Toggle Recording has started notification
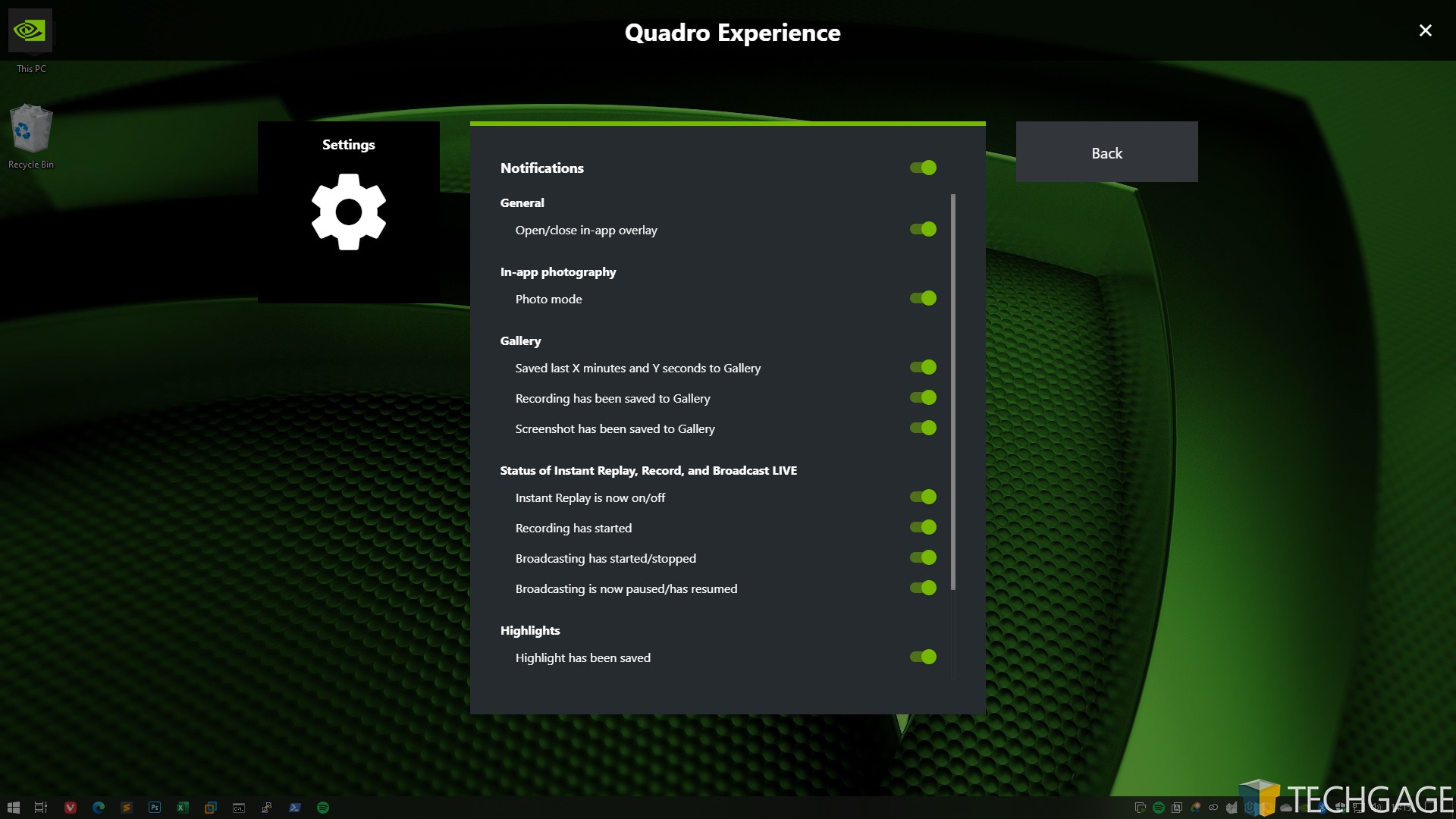The image size is (1456, 819). pos(923,527)
